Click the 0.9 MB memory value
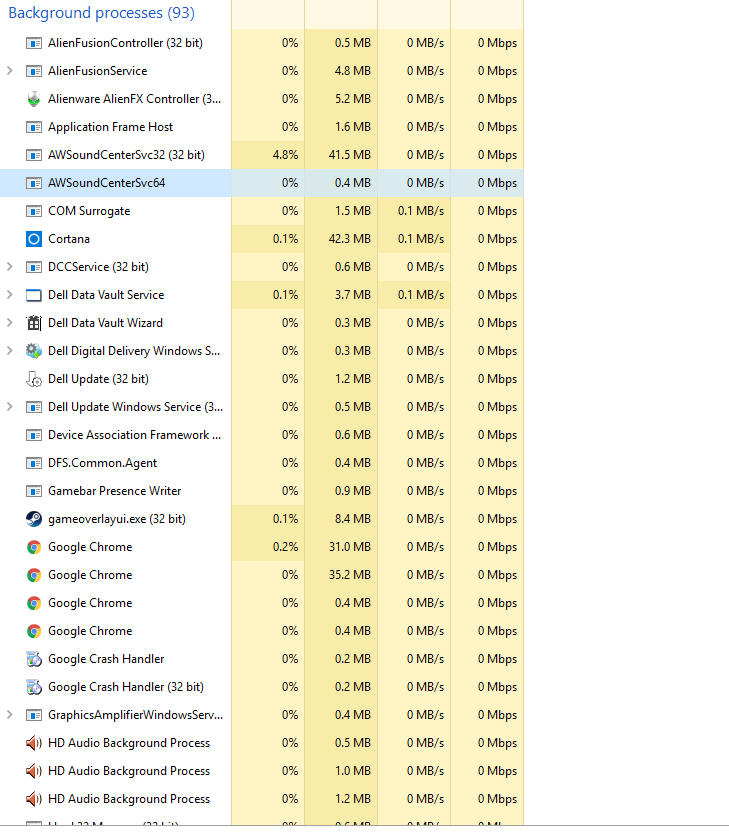 click(x=353, y=491)
